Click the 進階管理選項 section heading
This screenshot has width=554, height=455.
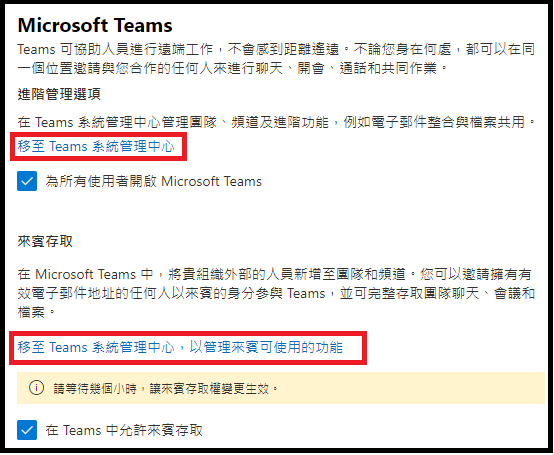(59, 94)
